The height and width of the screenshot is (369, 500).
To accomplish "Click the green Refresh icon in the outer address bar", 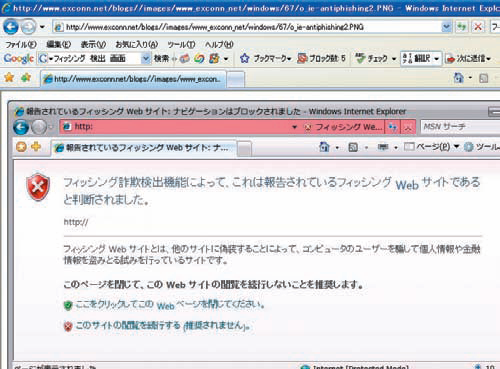I will click(462, 27).
